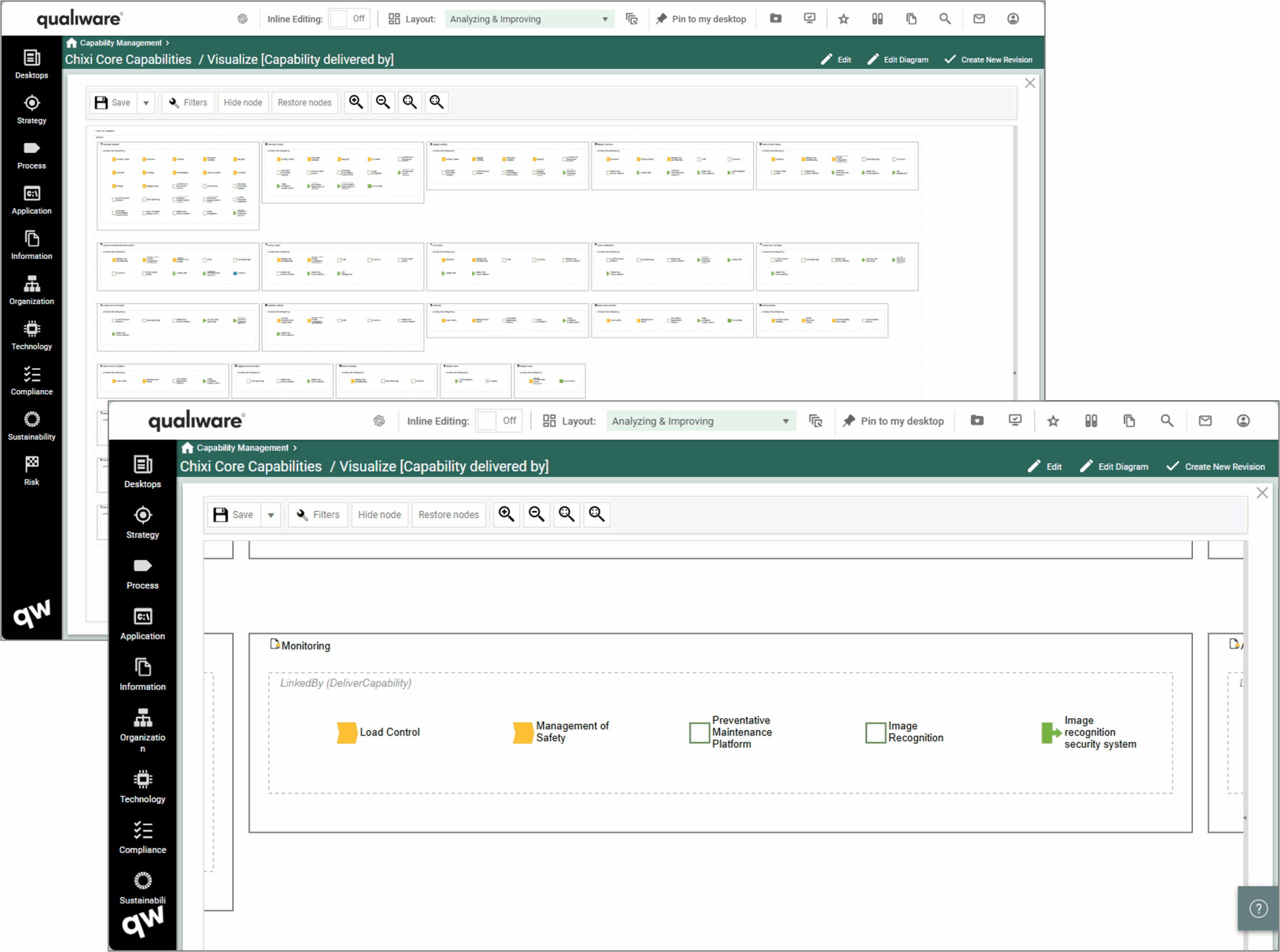Select Load Control node in diagram
This screenshot has height=952, width=1280.
pos(378,732)
